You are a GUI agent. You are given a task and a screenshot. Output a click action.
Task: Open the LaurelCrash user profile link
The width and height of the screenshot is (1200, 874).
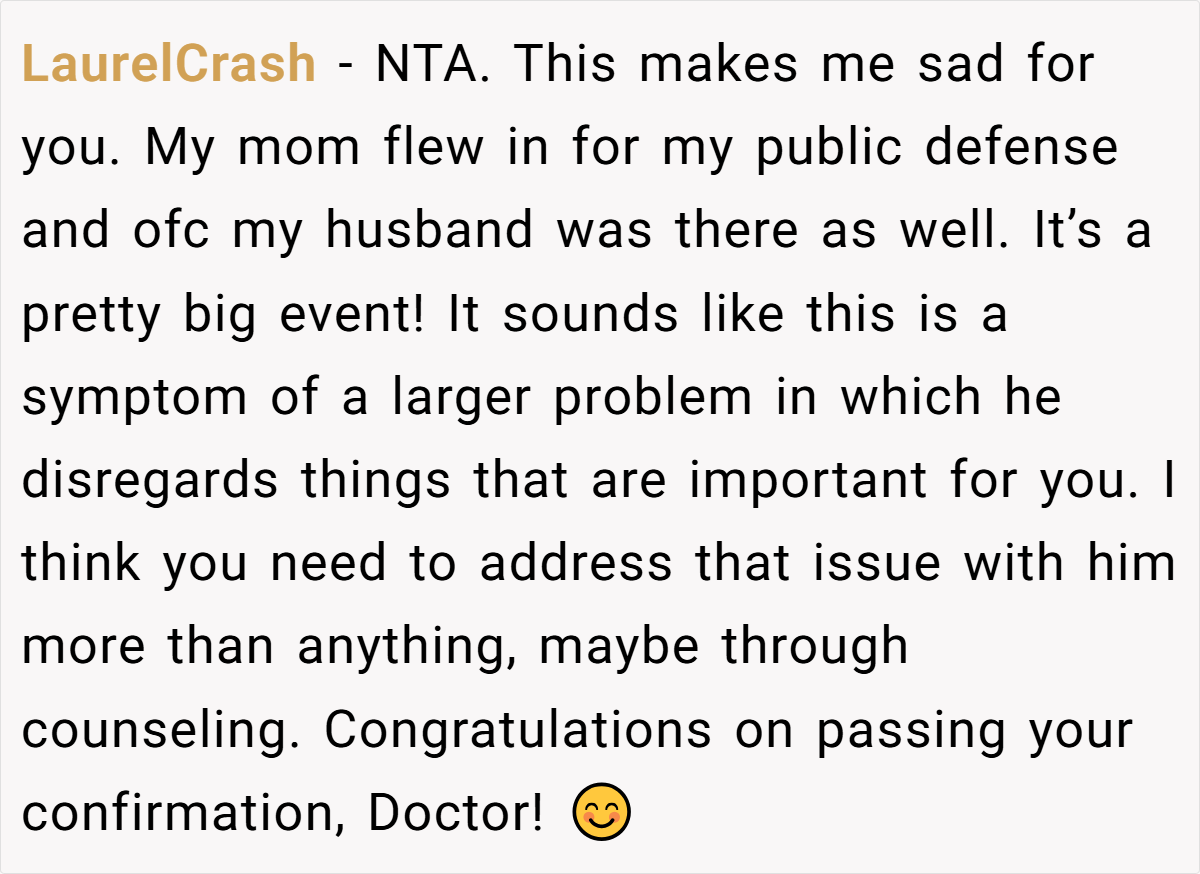click(169, 64)
